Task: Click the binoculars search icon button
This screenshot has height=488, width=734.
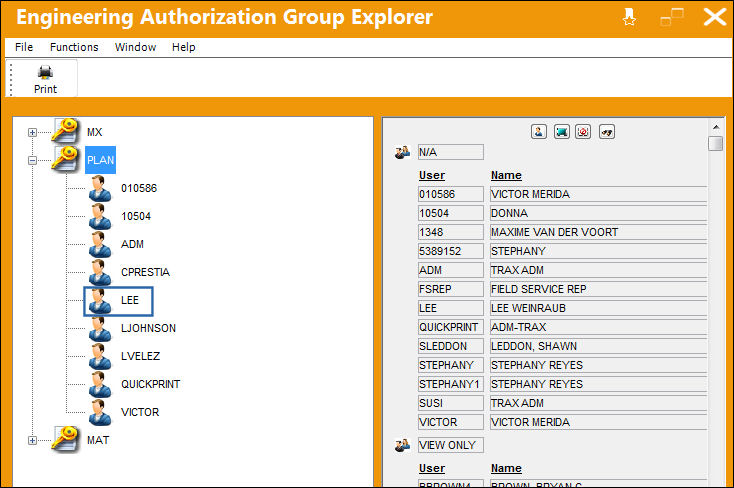Action: pyautogui.click(x=607, y=132)
